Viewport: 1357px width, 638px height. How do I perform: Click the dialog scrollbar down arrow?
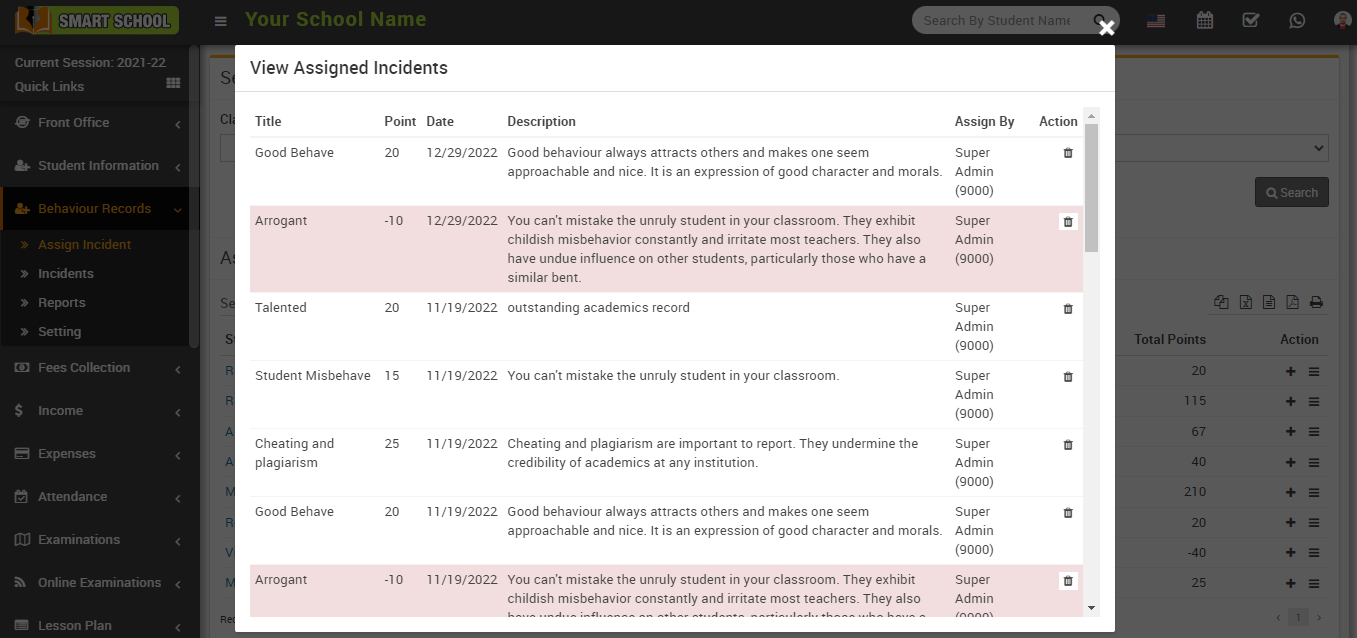coord(1091,607)
